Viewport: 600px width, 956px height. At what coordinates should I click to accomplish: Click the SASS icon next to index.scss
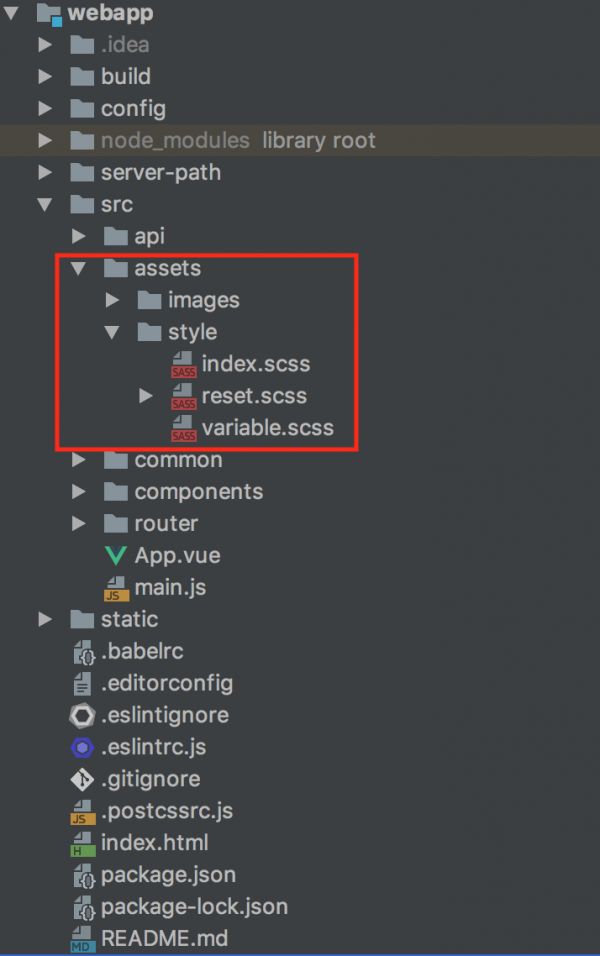click(183, 365)
